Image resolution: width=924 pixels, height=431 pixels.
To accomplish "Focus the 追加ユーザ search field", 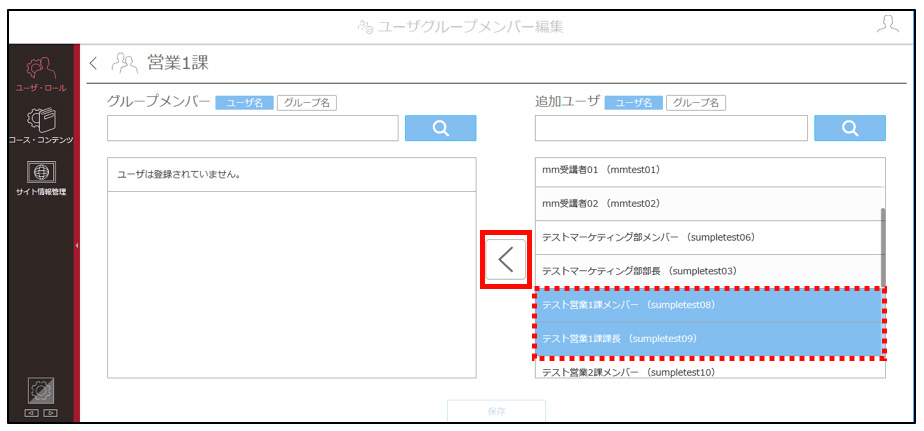I will (671, 128).
